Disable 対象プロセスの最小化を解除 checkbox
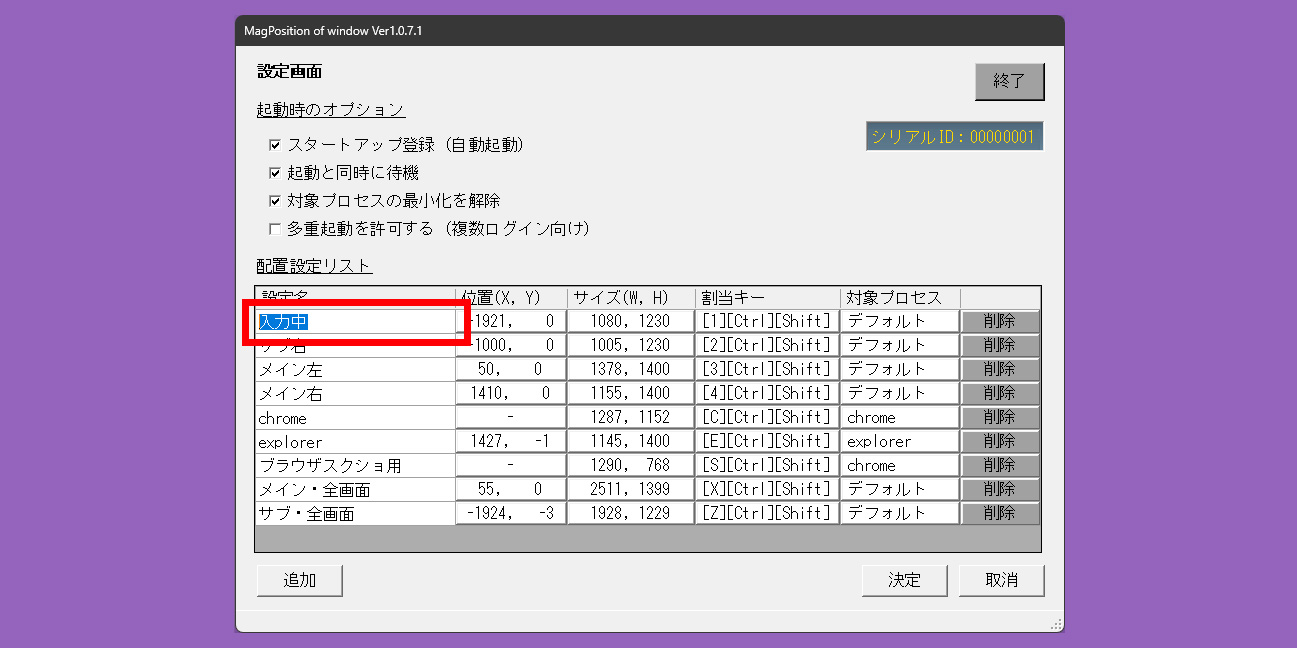This screenshot has height=648, width=1297. [275, 201]
